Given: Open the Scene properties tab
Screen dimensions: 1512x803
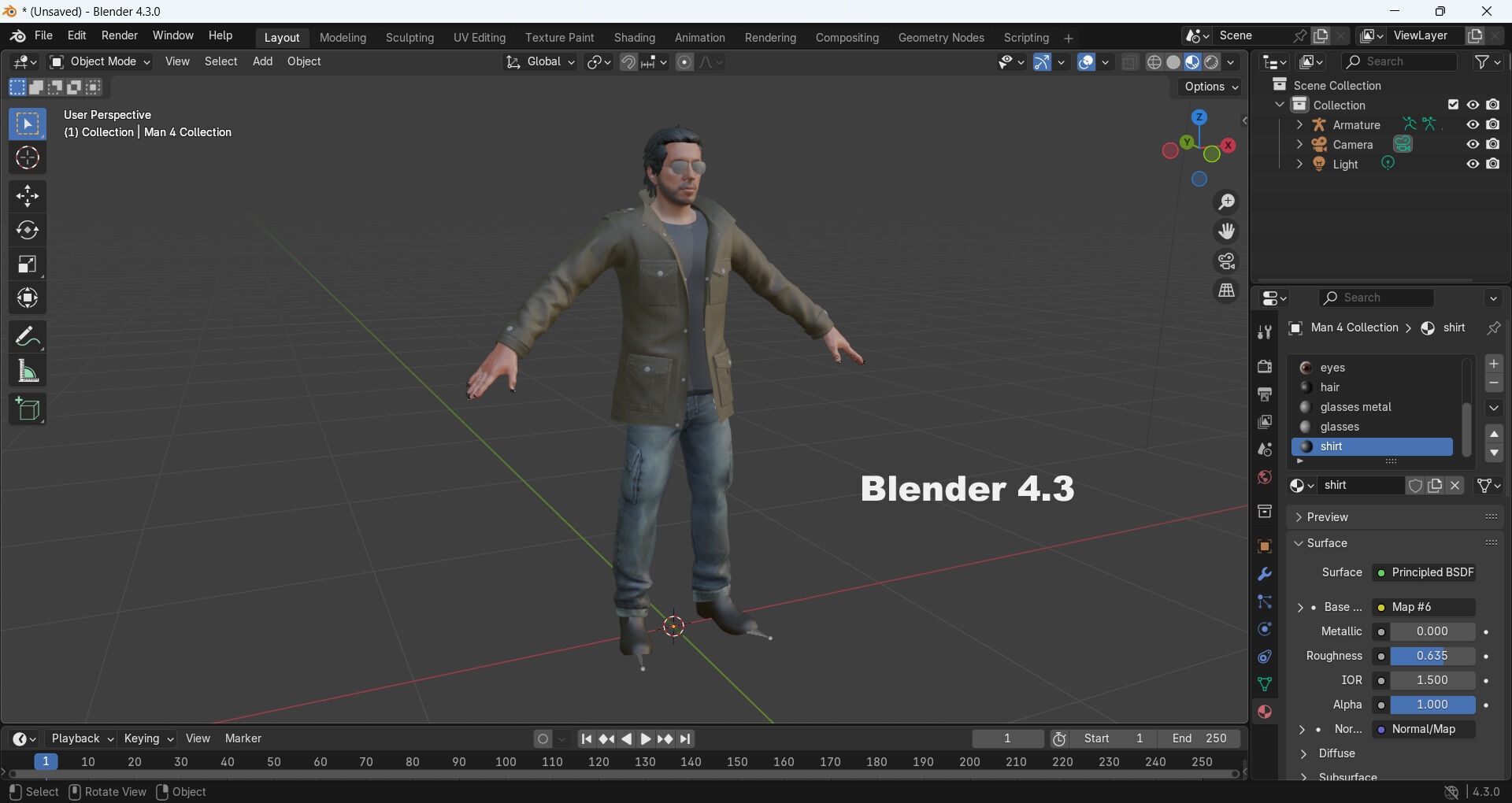Looking at the screenshot, I should click(x=1265, y=450).
